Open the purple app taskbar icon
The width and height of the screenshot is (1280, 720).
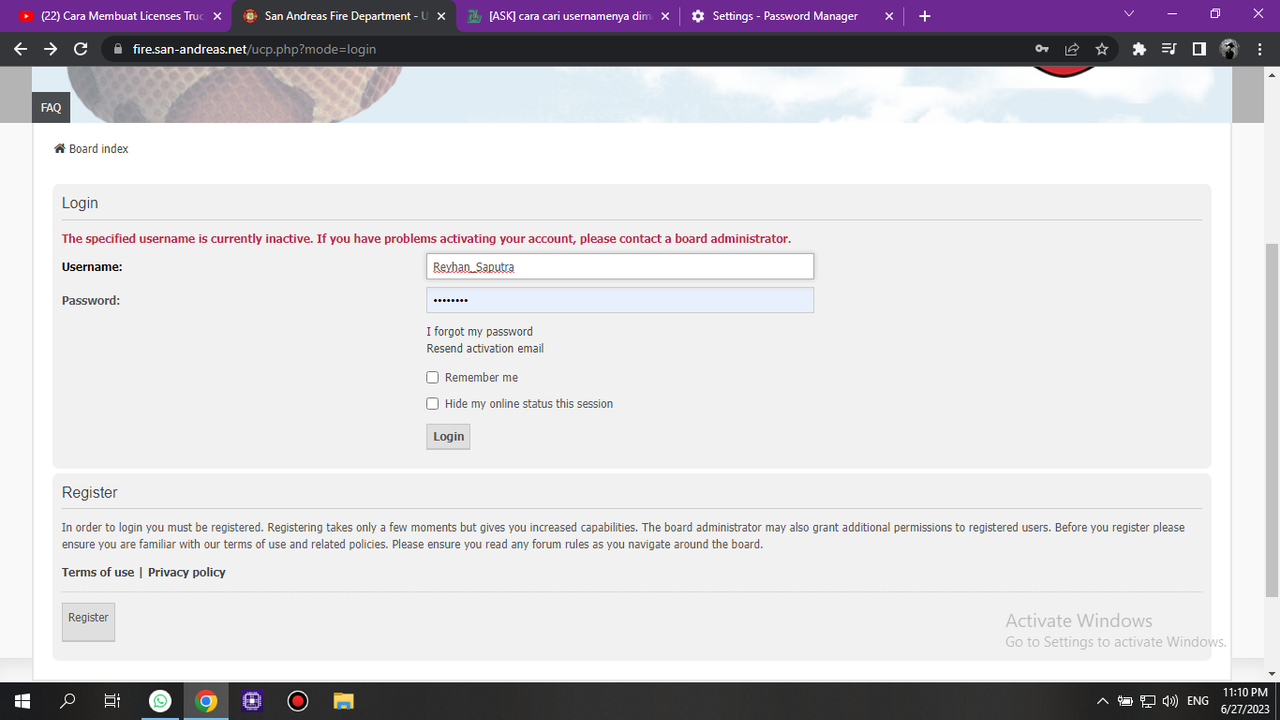click(252, 701)
